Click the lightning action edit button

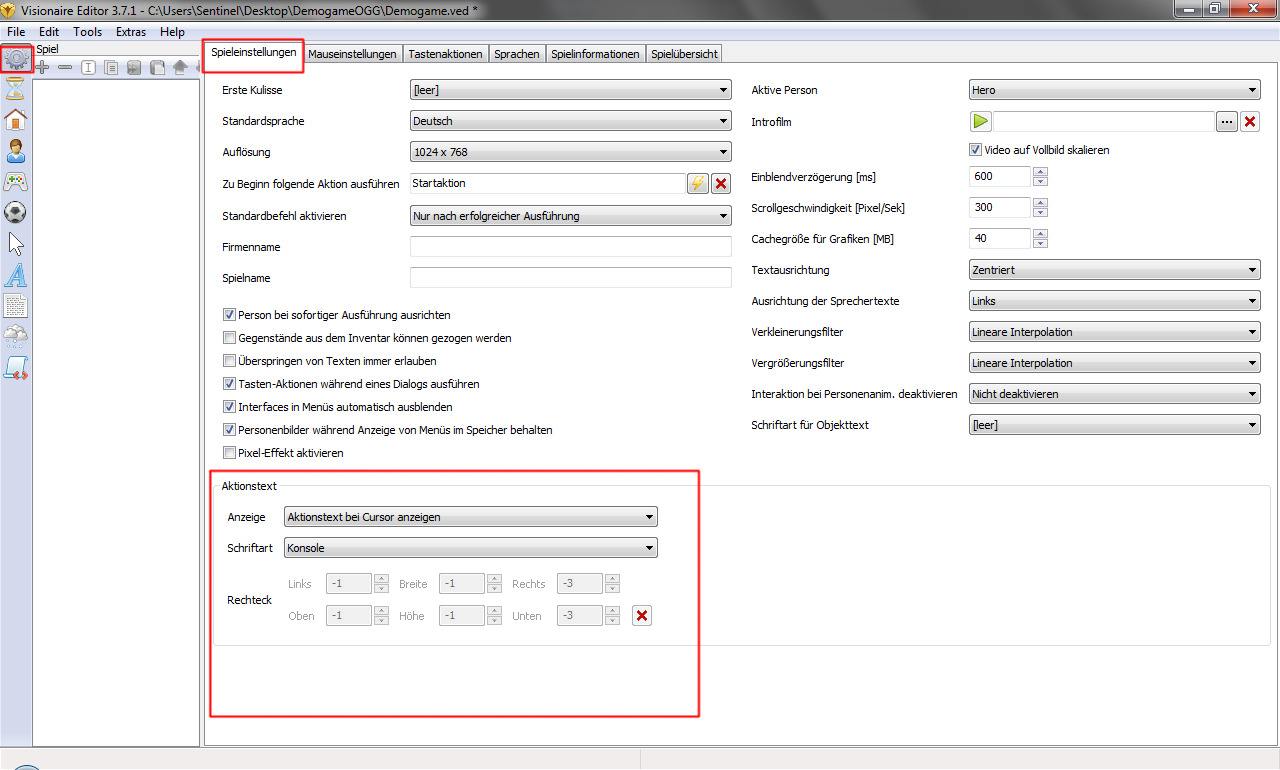click(x=698, y=184)
